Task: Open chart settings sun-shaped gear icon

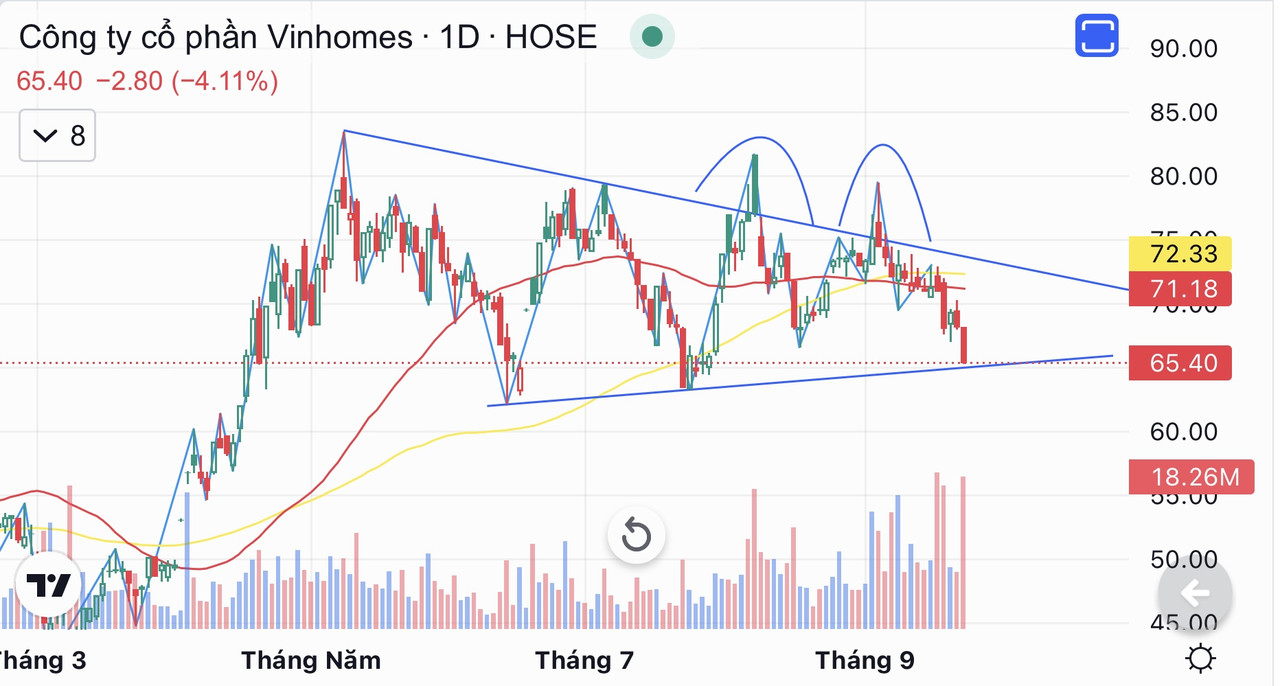Action: click(1200, 660)
